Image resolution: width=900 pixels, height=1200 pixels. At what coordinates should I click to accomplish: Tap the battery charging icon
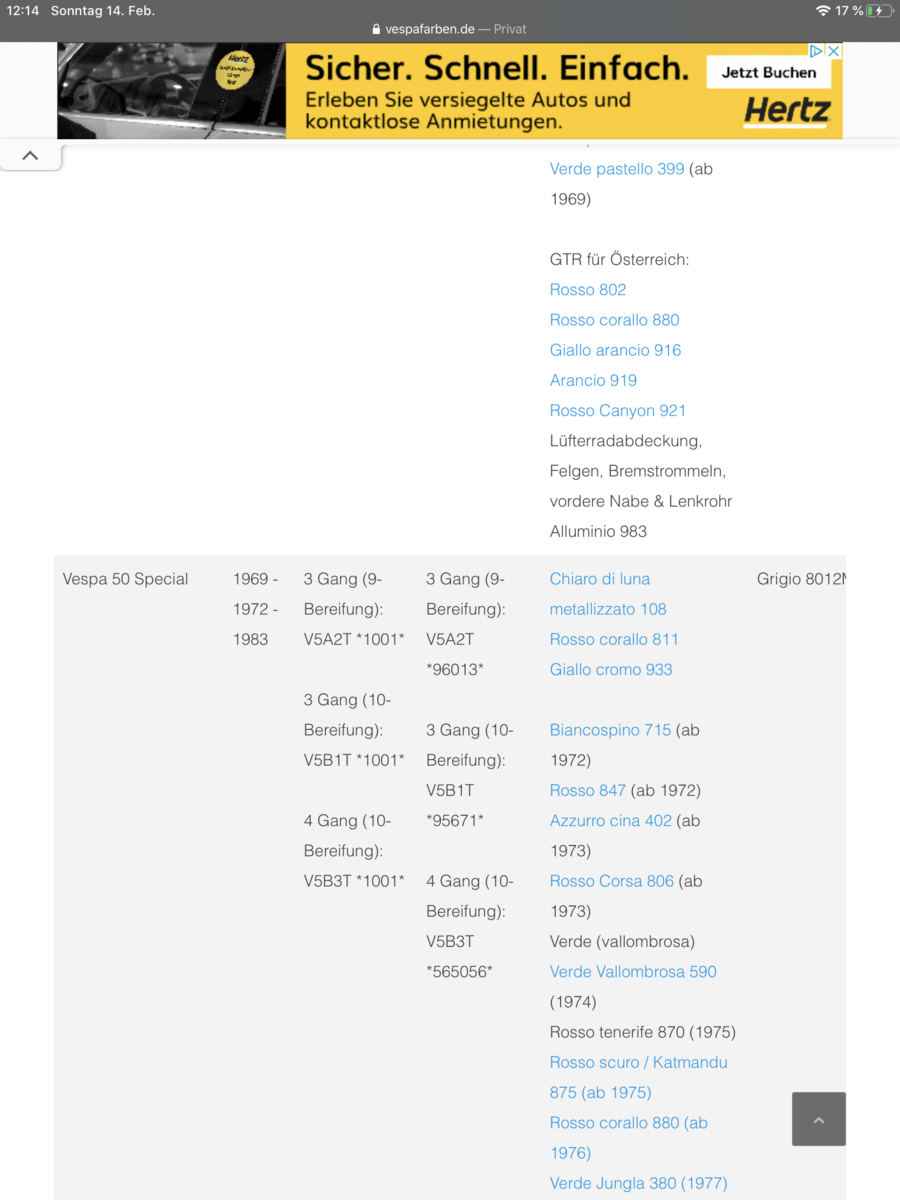click(878, 11)
